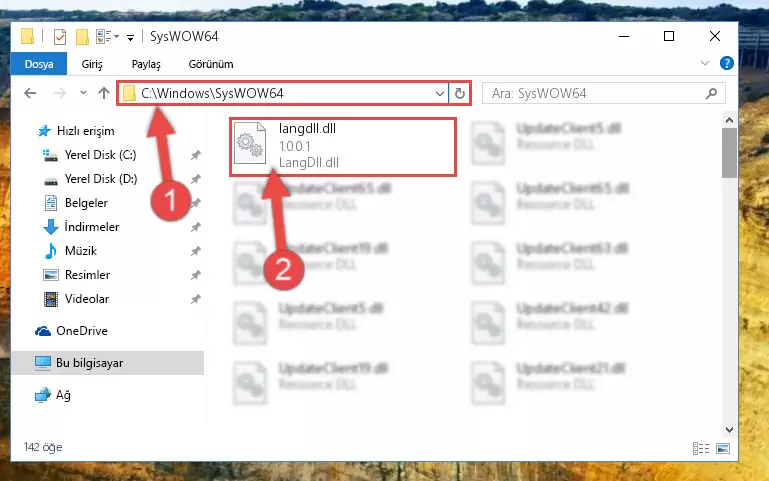The width and height of the screenshot is (769, 481).
Task: Select the Görünüm tab
Action: tap(211, 64)
